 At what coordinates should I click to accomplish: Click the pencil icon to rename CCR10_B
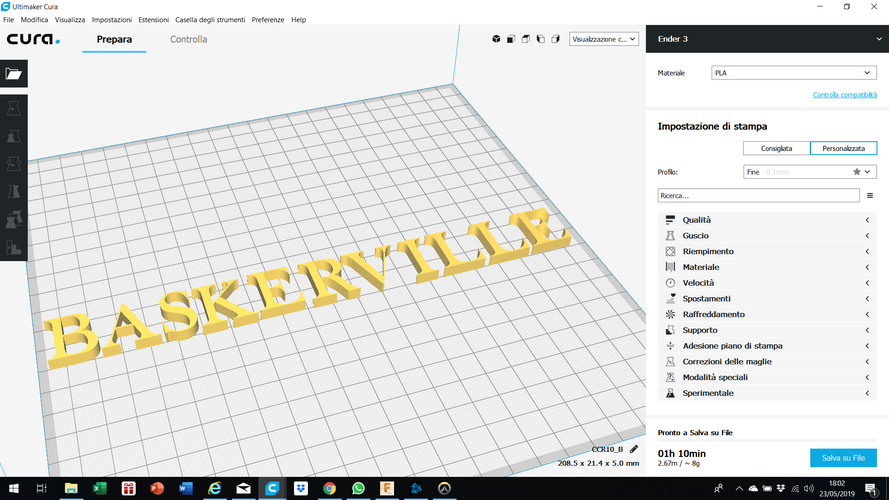click(x=634, y=449)
